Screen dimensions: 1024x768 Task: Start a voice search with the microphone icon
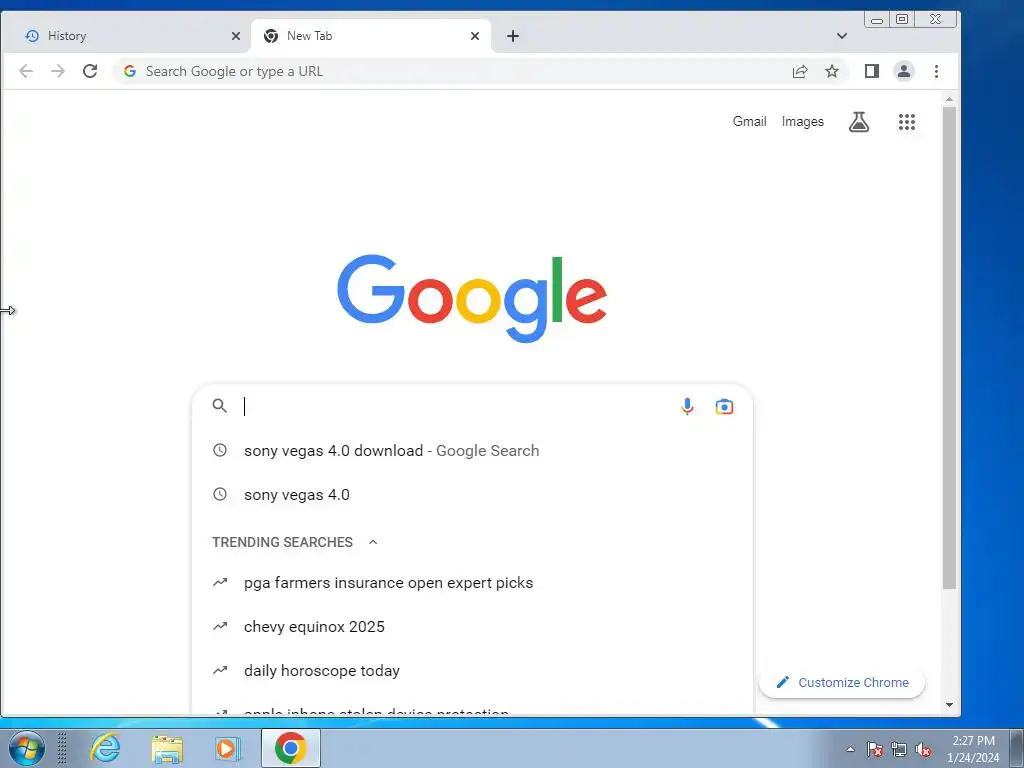click(x=687, y=406)
